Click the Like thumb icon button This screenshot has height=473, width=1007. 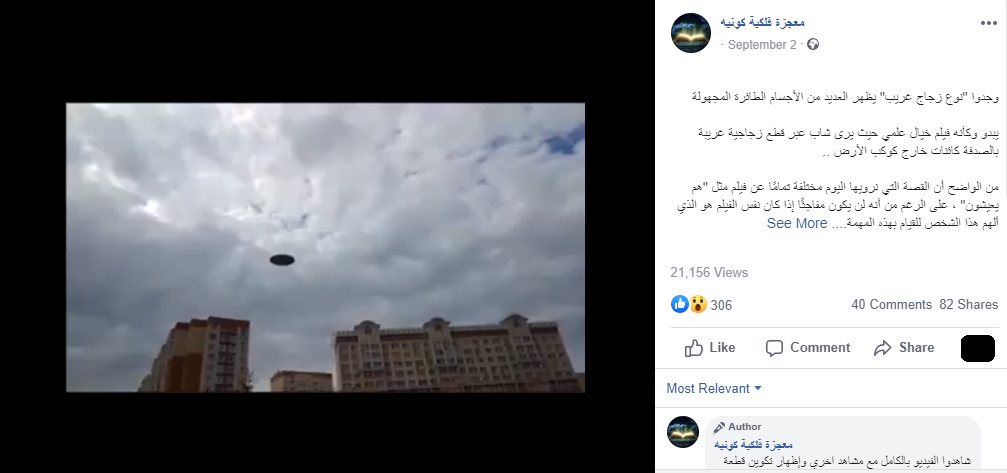coord(694,348)
